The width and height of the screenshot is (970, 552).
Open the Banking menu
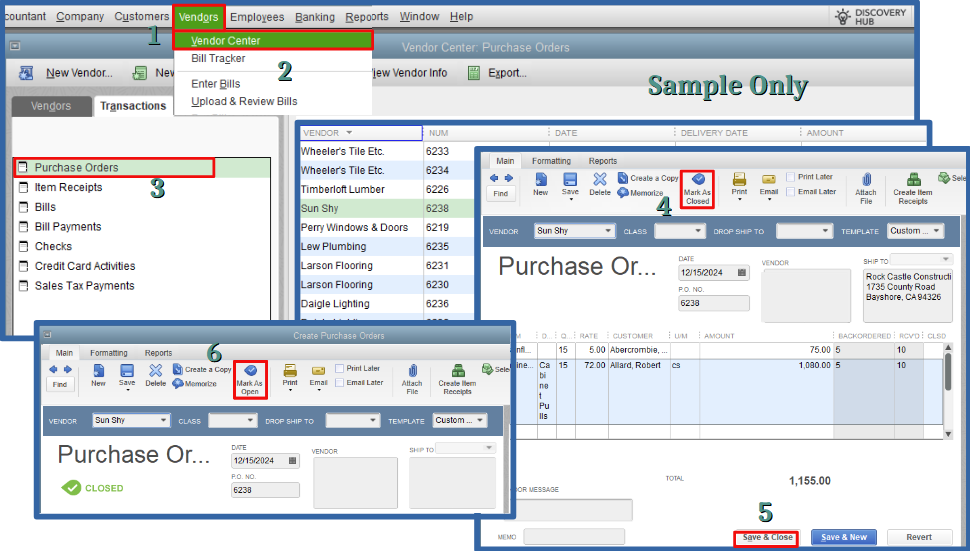314,17
